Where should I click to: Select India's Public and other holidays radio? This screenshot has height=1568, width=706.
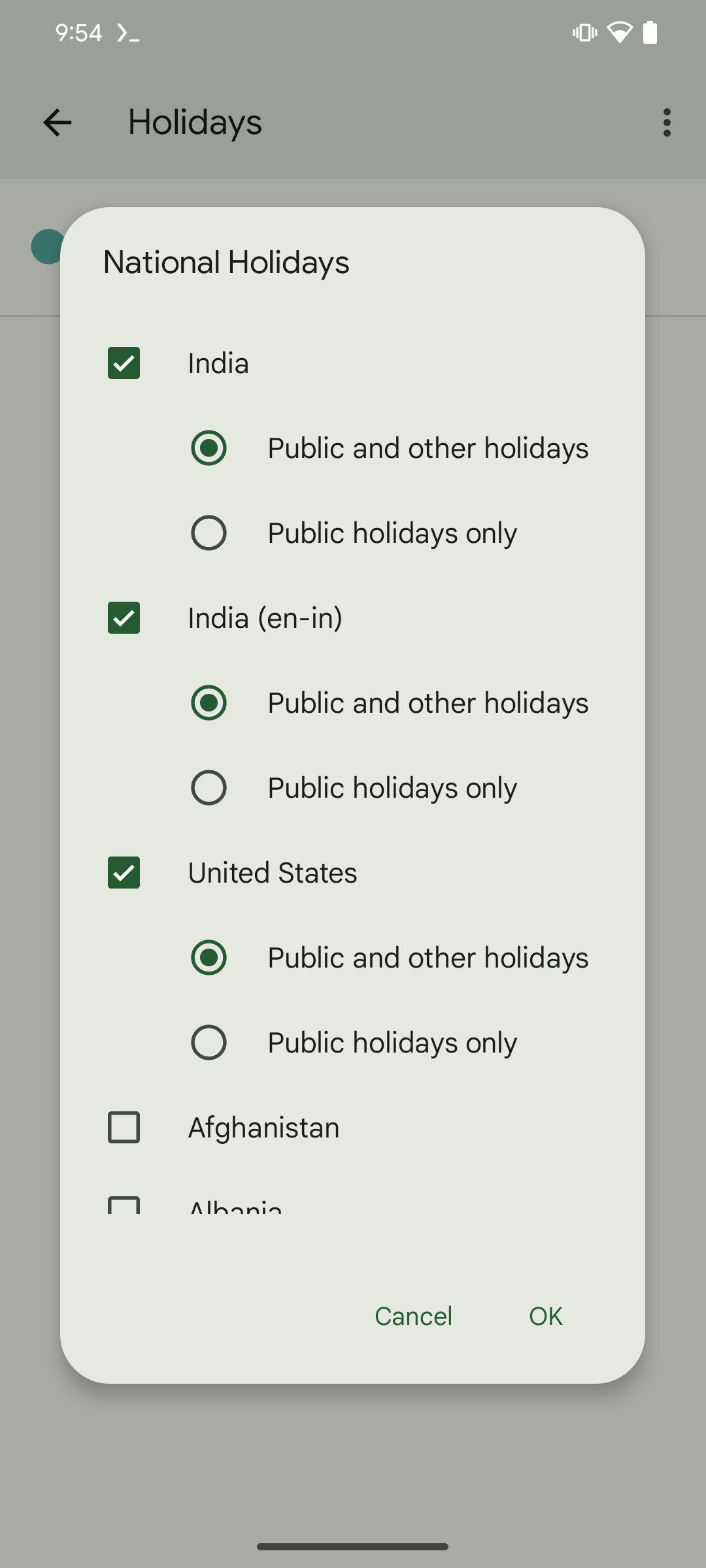tap(209, 448)
